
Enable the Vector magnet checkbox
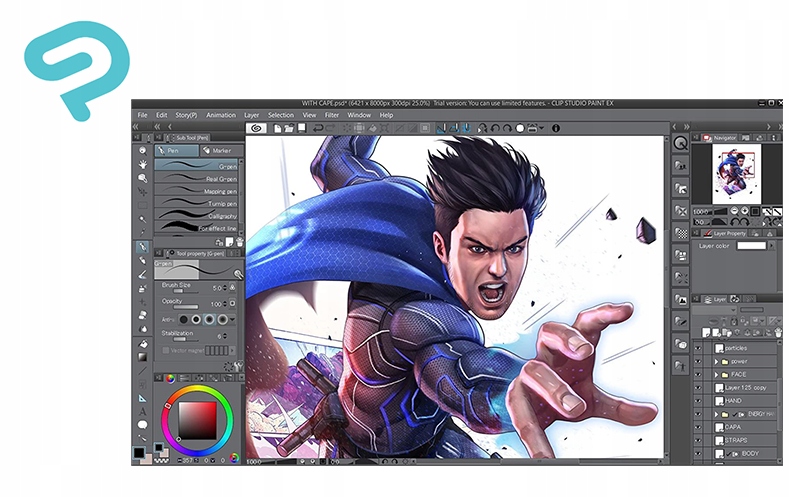(165, 351)
